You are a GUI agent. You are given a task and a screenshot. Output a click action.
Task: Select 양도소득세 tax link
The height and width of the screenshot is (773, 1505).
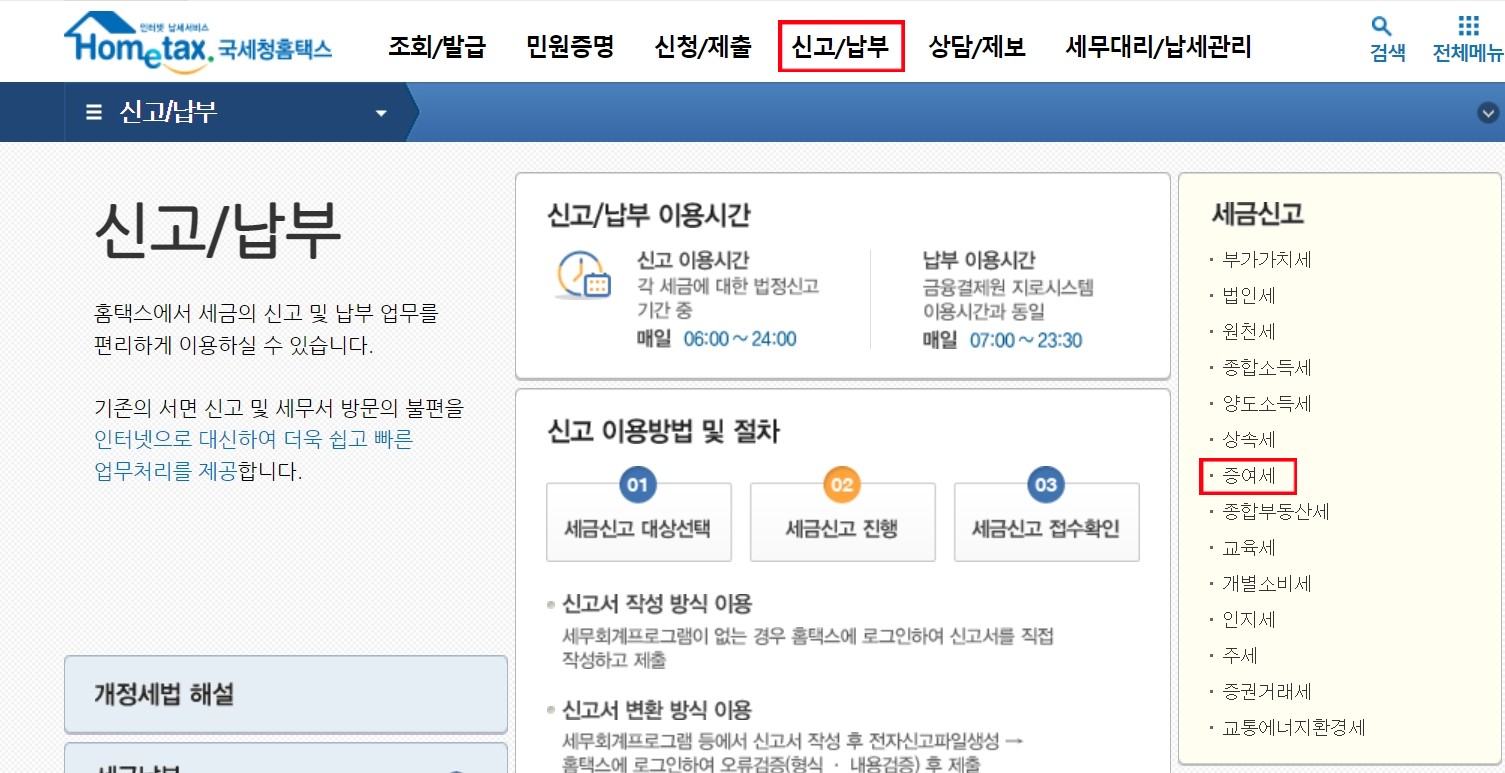pos(1266,404)
